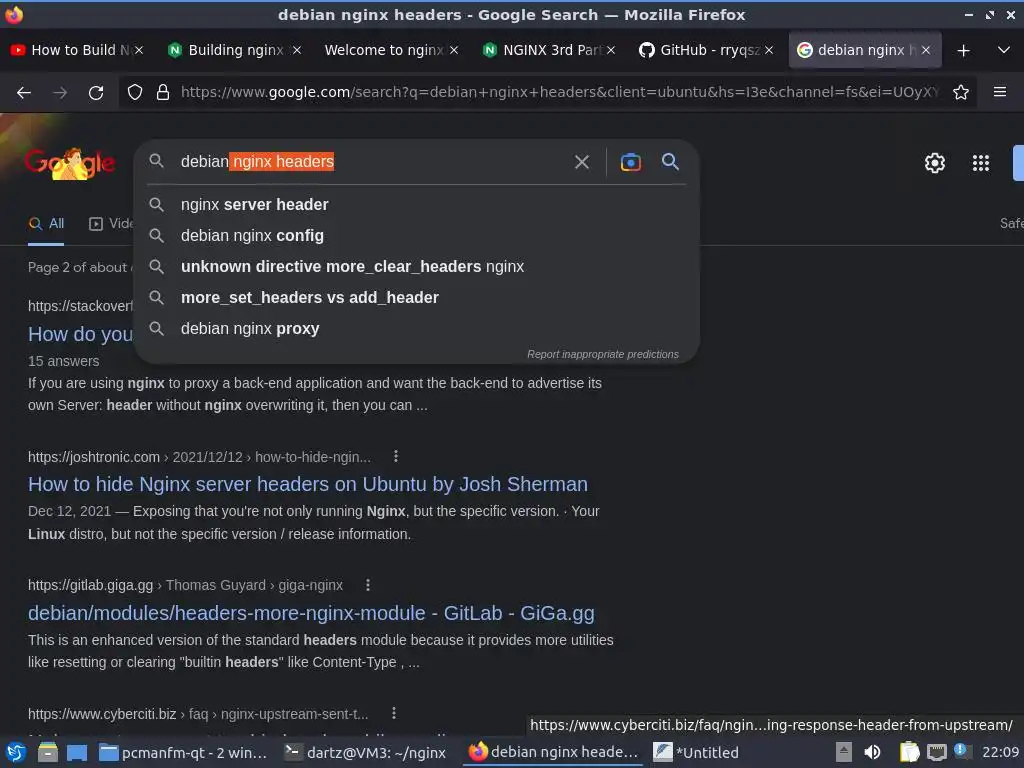Viewport: 1024px width, 768px height.
Task: Choose suggestion debian nginx config
Action: coord(417,236)
